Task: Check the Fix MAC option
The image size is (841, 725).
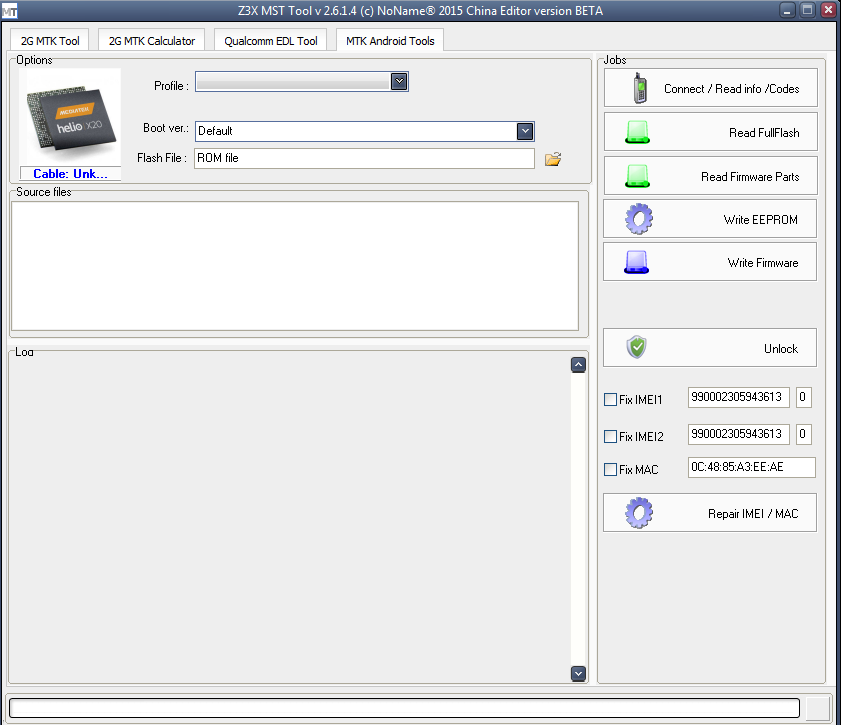Action: [x=609, y=469]
